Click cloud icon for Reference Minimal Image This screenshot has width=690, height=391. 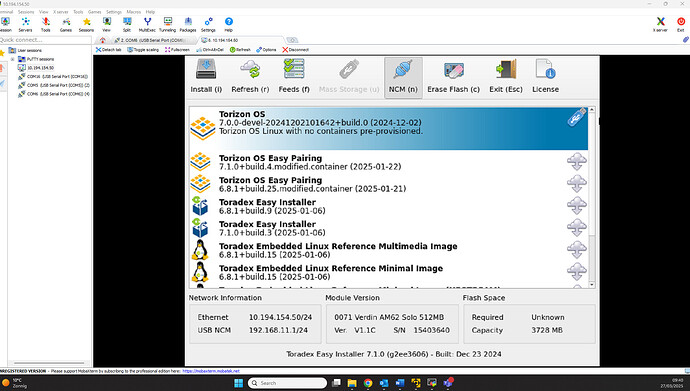pos(576,271)
